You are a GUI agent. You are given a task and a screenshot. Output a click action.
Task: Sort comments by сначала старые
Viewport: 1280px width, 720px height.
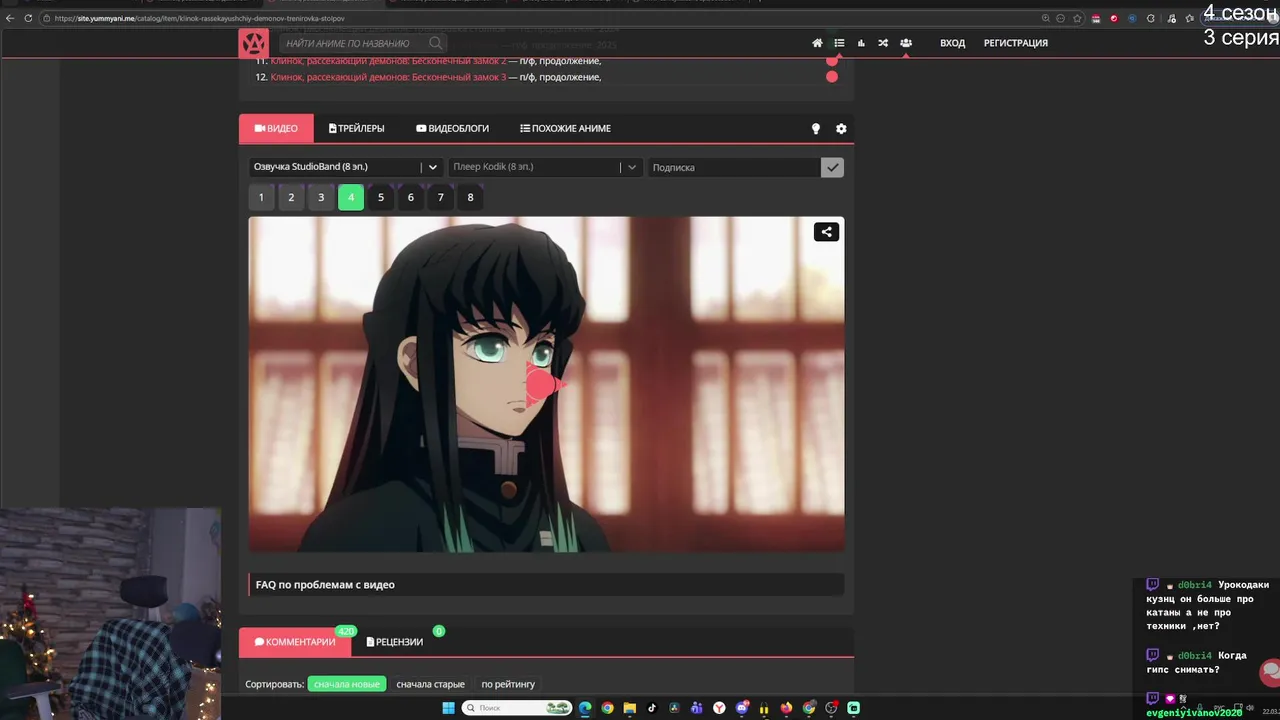click(430, 684)
